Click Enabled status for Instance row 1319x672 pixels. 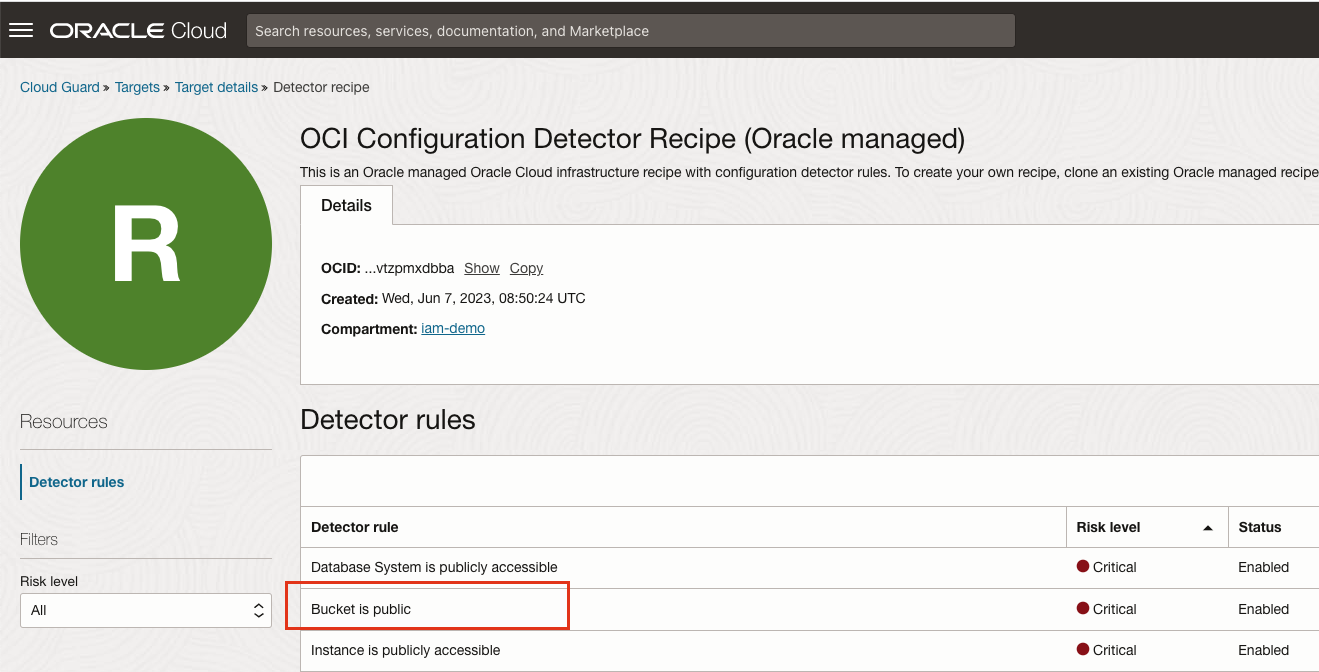click(x=1263, y=650)
